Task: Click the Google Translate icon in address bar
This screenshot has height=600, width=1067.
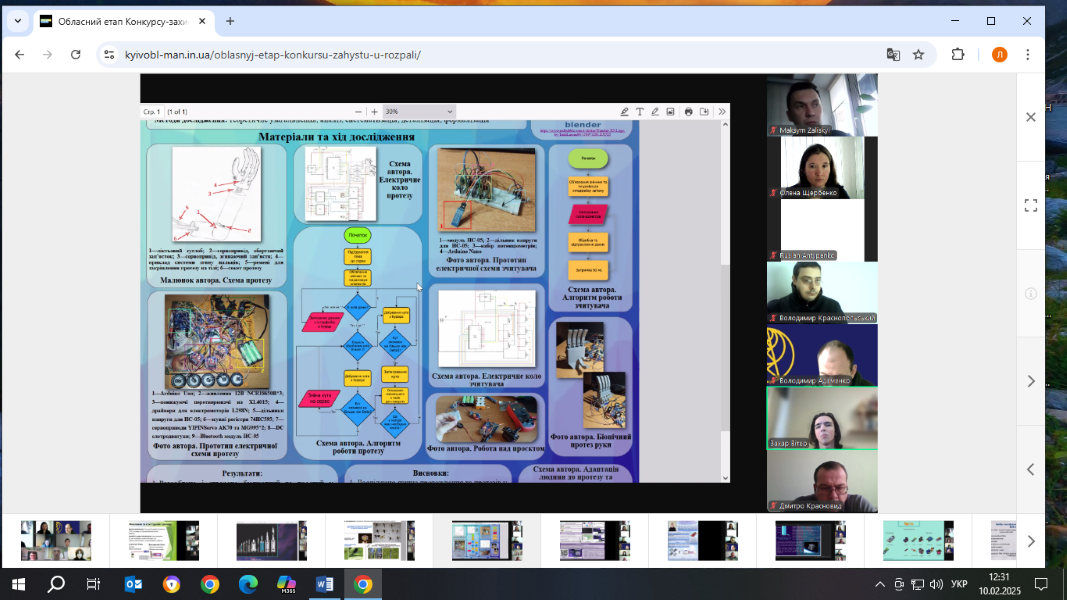Action: (893, 55)
